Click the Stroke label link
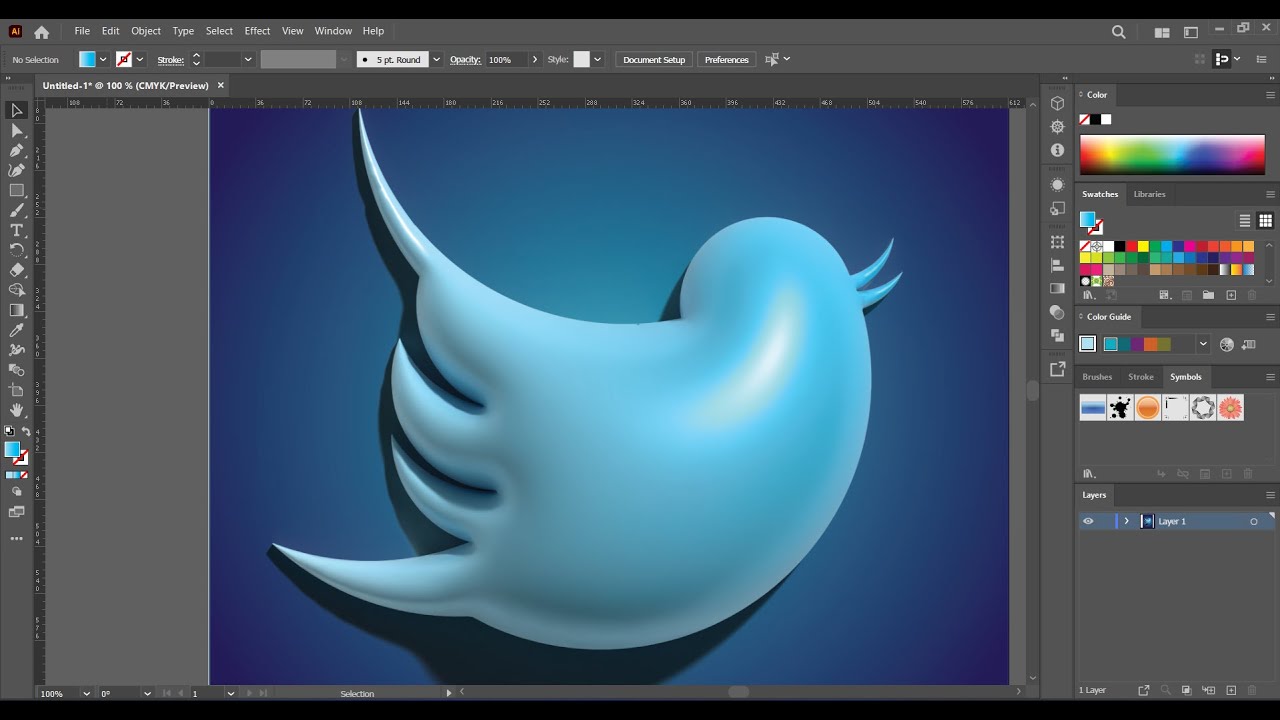The image size is (1280, 720). click(170, 60)
